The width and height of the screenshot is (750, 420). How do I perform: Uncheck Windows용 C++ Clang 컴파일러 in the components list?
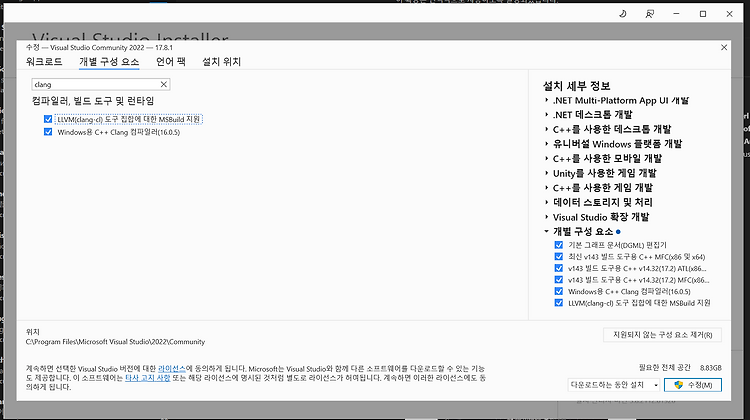click(x=48, y=132)
